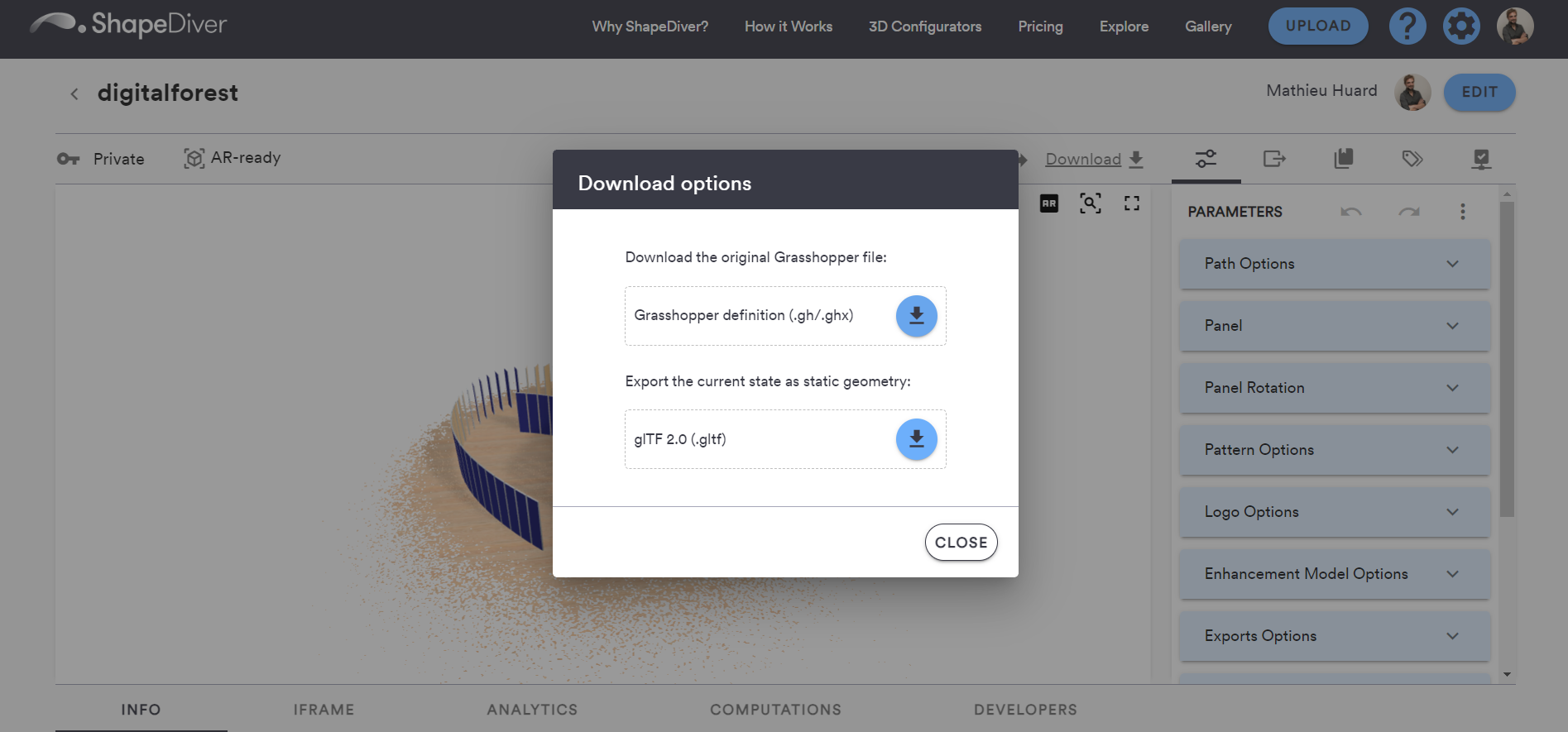The height and width of the screenshot is (732, 1568).
Task: Click the AR view icon
Action: 1048,203
